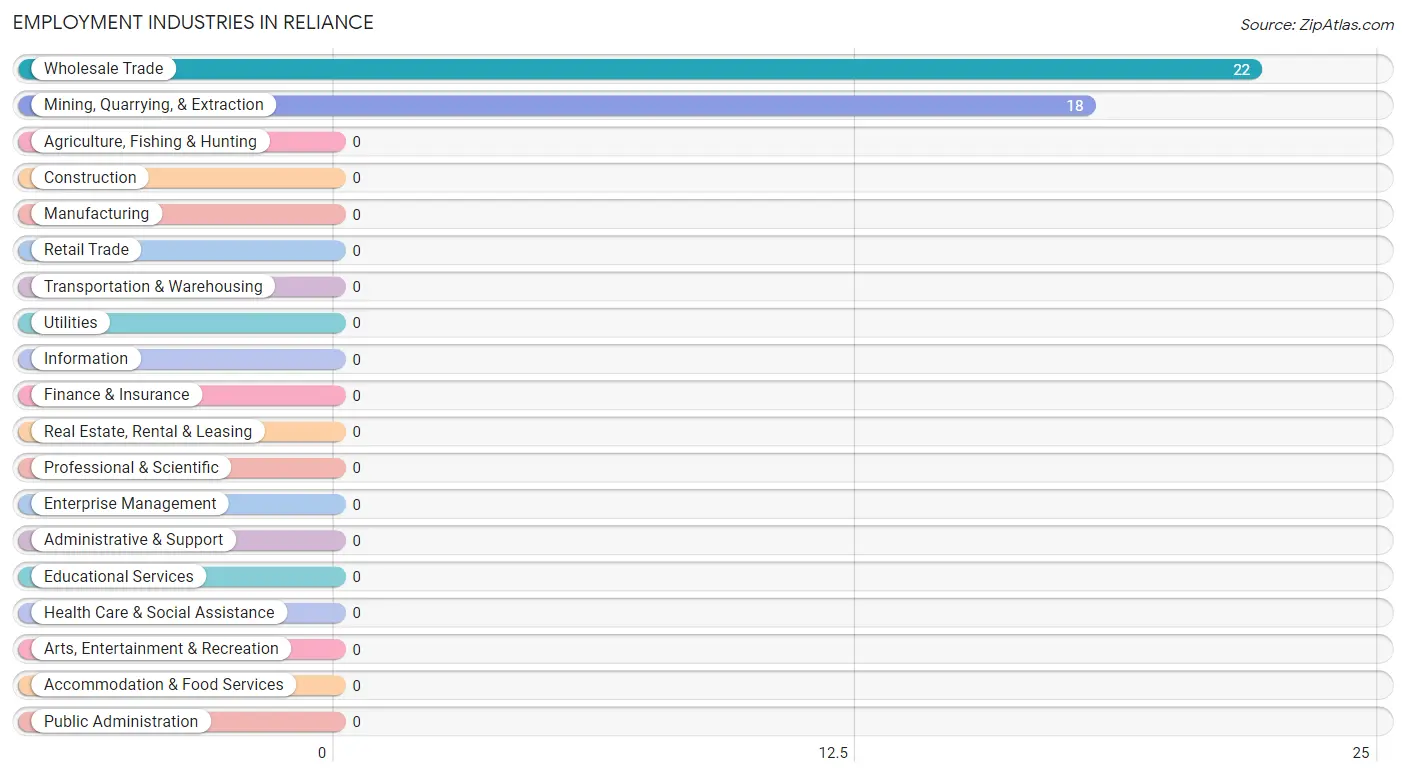Screen dimensions: 1406x776
Task: Click the teal Wholesale Trade bar
Action: click(x=640, y=69)
